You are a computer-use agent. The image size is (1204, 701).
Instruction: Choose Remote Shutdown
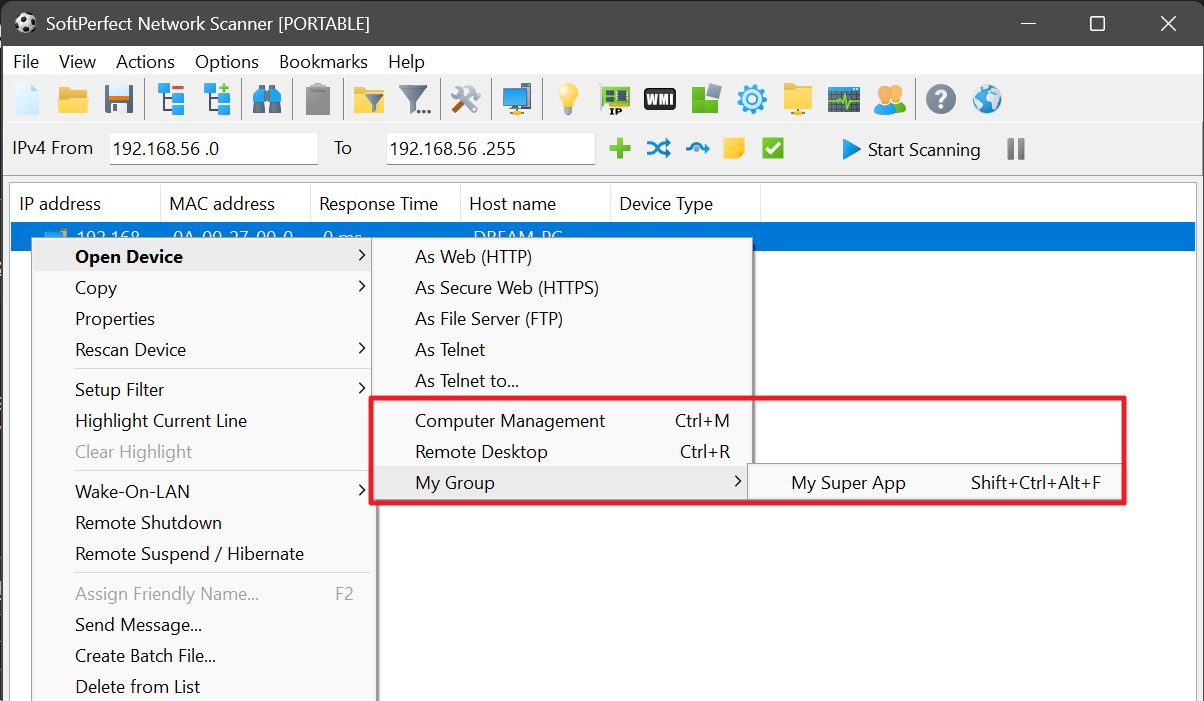[x=203, y=523]
